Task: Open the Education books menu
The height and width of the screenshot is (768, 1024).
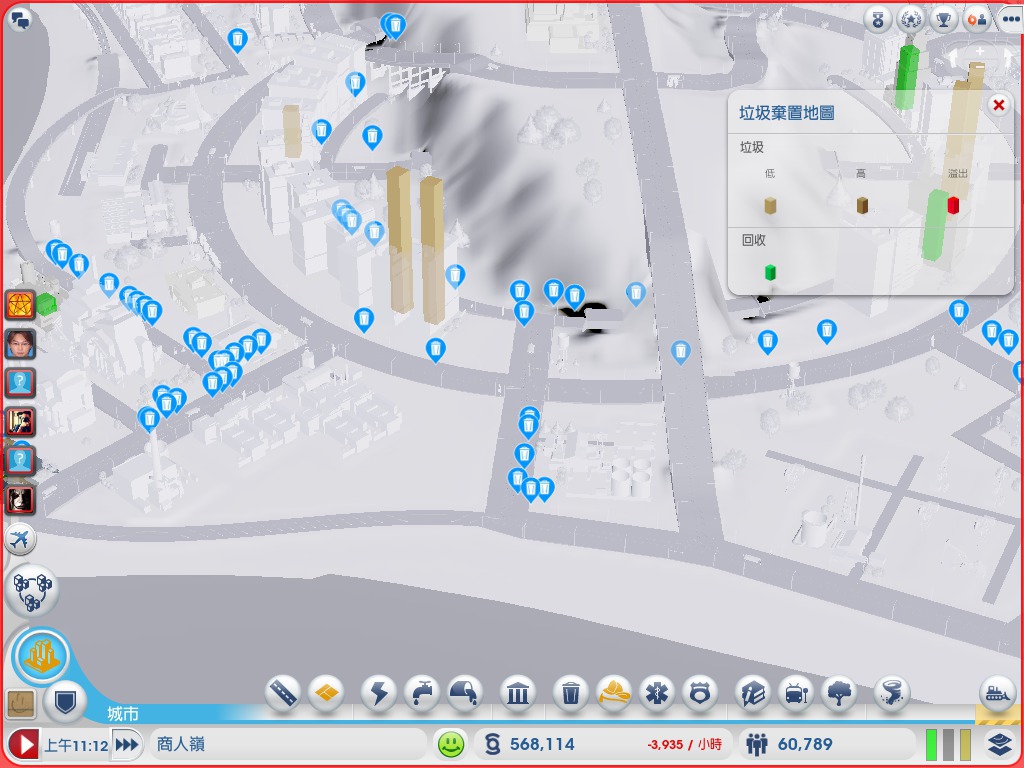Action: point(752,692)
